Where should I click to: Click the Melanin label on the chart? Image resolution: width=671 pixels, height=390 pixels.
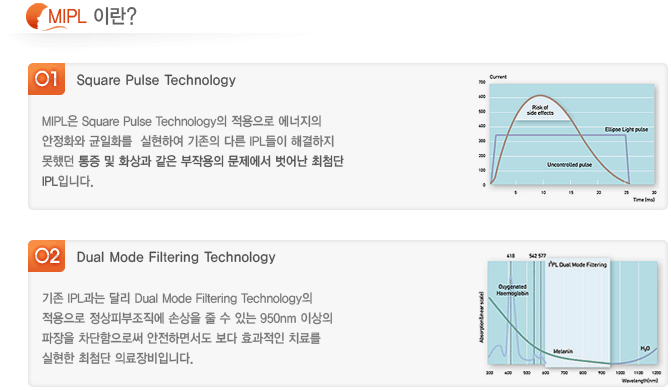(x=563, y=351)
